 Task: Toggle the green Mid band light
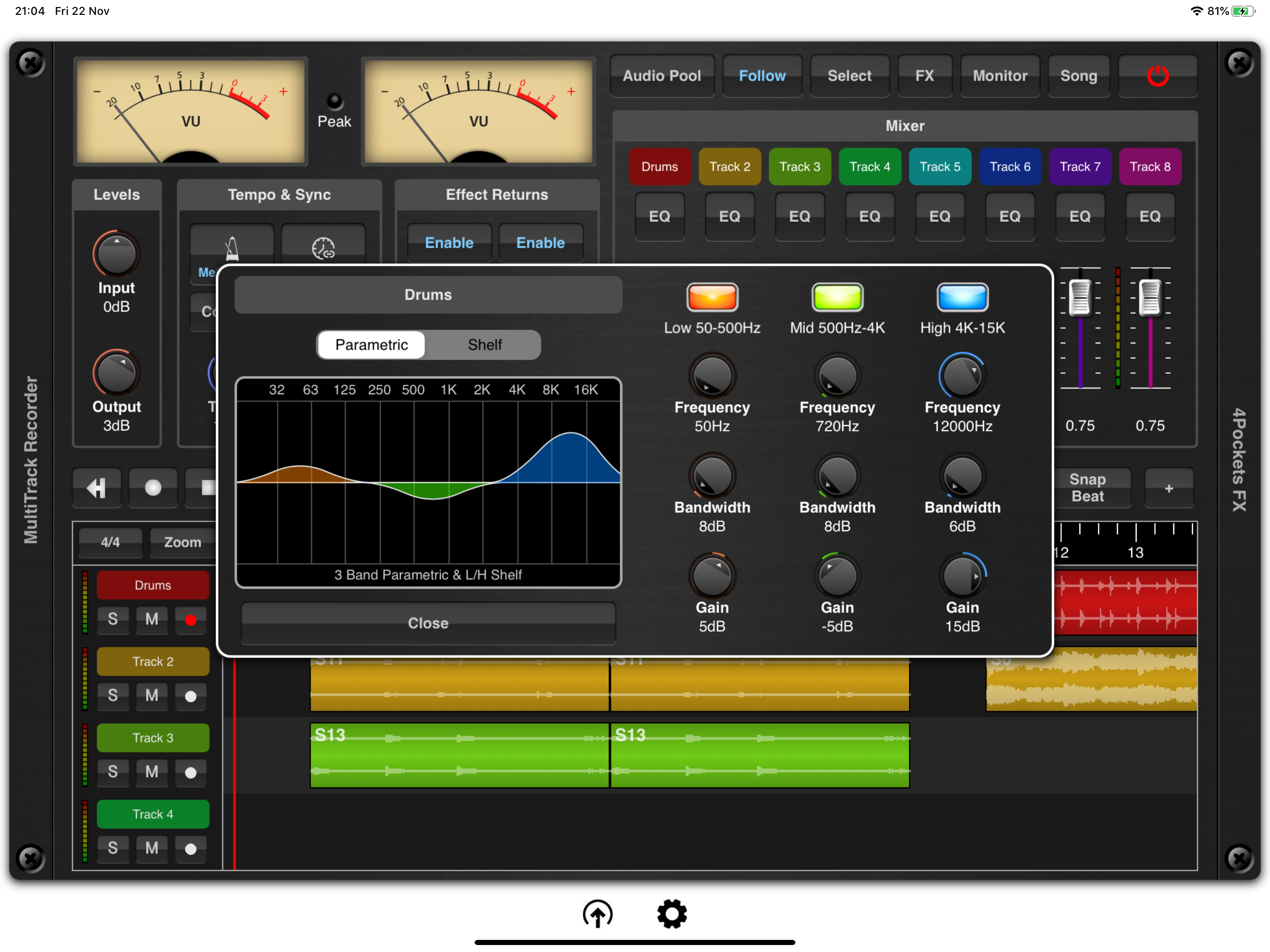[x=837, y=297]
